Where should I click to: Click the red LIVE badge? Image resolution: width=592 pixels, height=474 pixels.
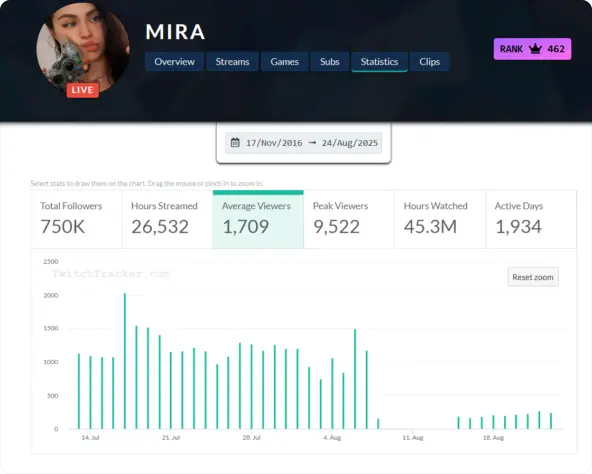(83, 90)
